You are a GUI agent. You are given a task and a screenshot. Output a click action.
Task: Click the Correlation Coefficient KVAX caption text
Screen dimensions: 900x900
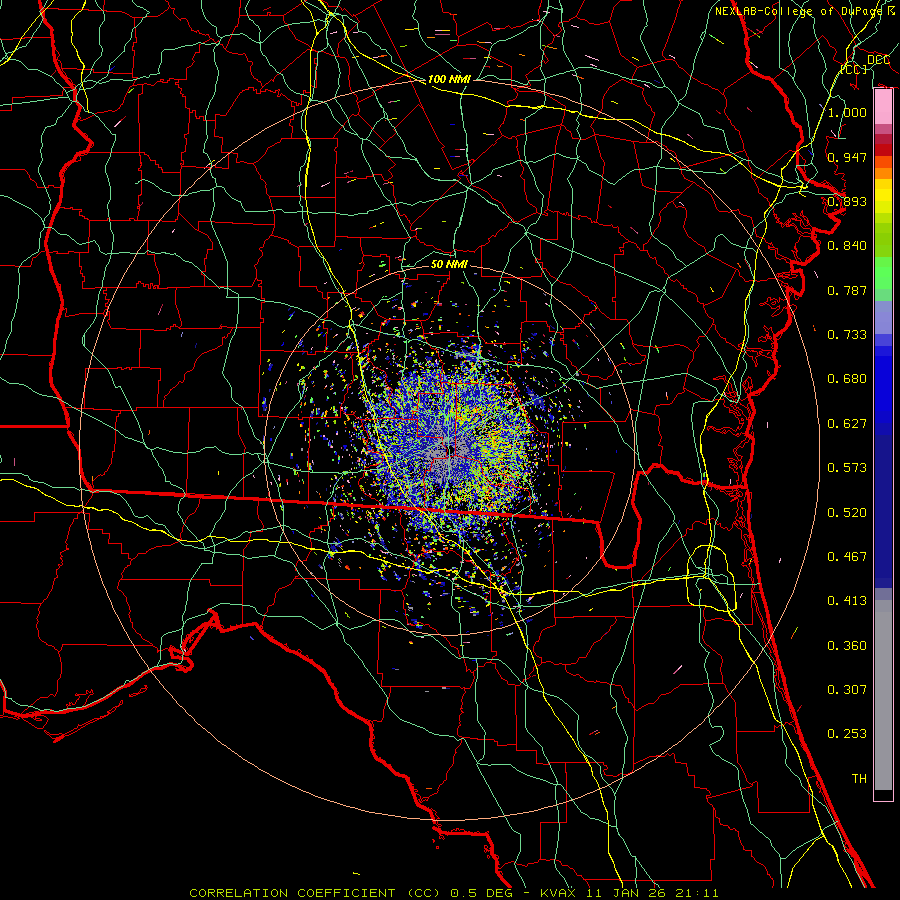click(x=453, y=893)
